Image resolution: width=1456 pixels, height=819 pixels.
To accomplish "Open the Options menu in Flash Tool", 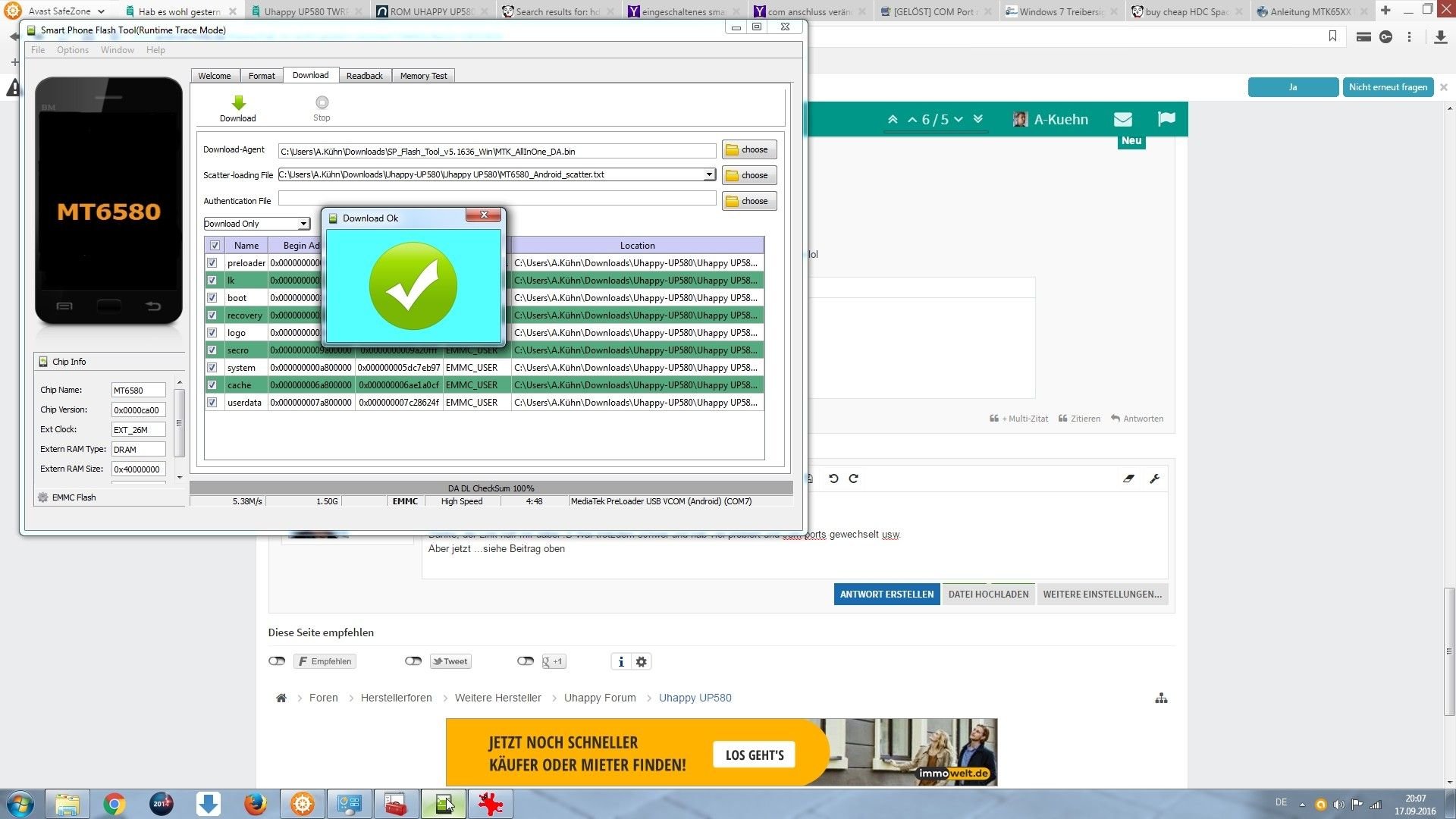I will (x=73, y=50).
